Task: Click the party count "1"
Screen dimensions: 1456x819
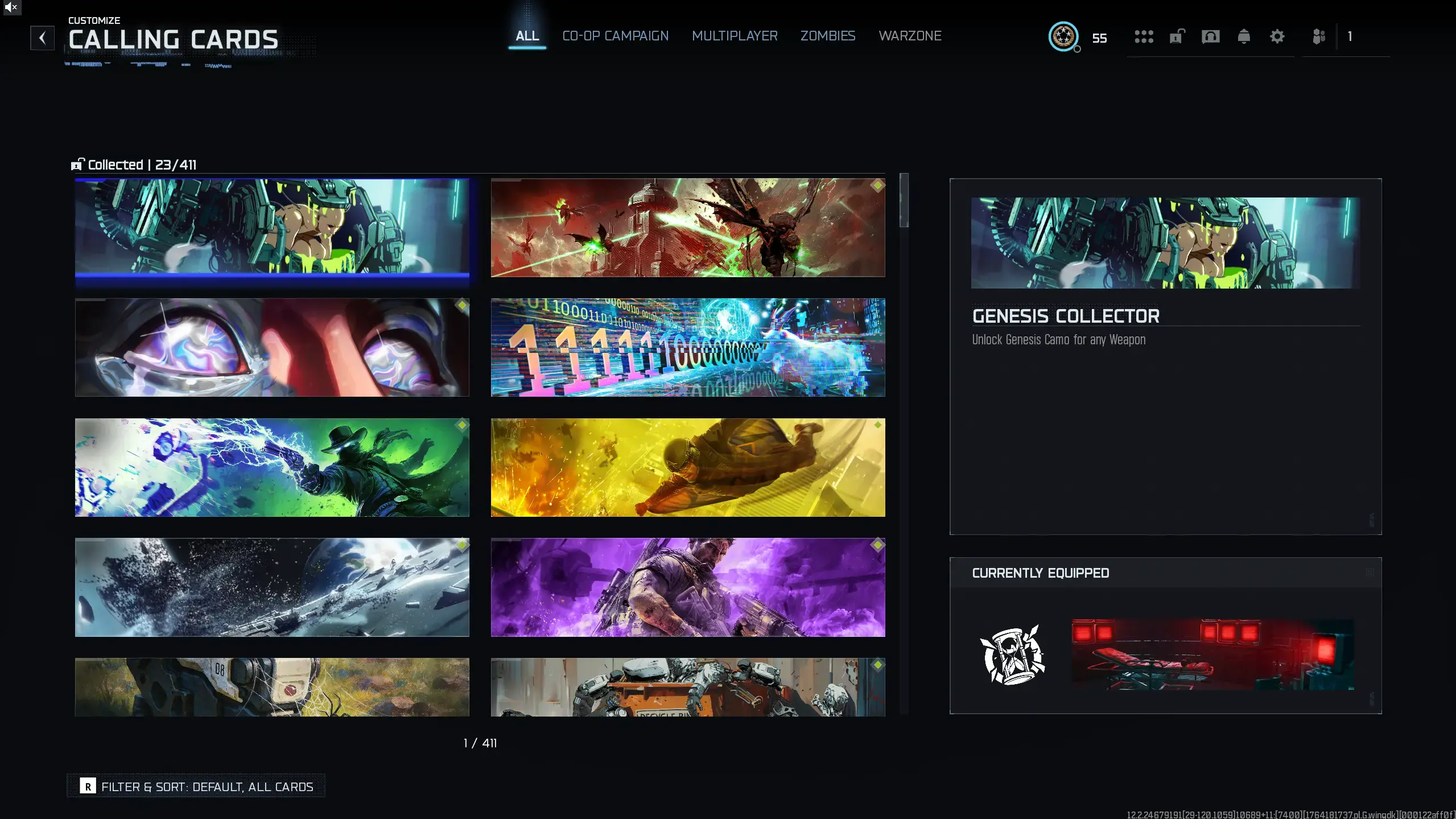Action: tap(1350, 37)
